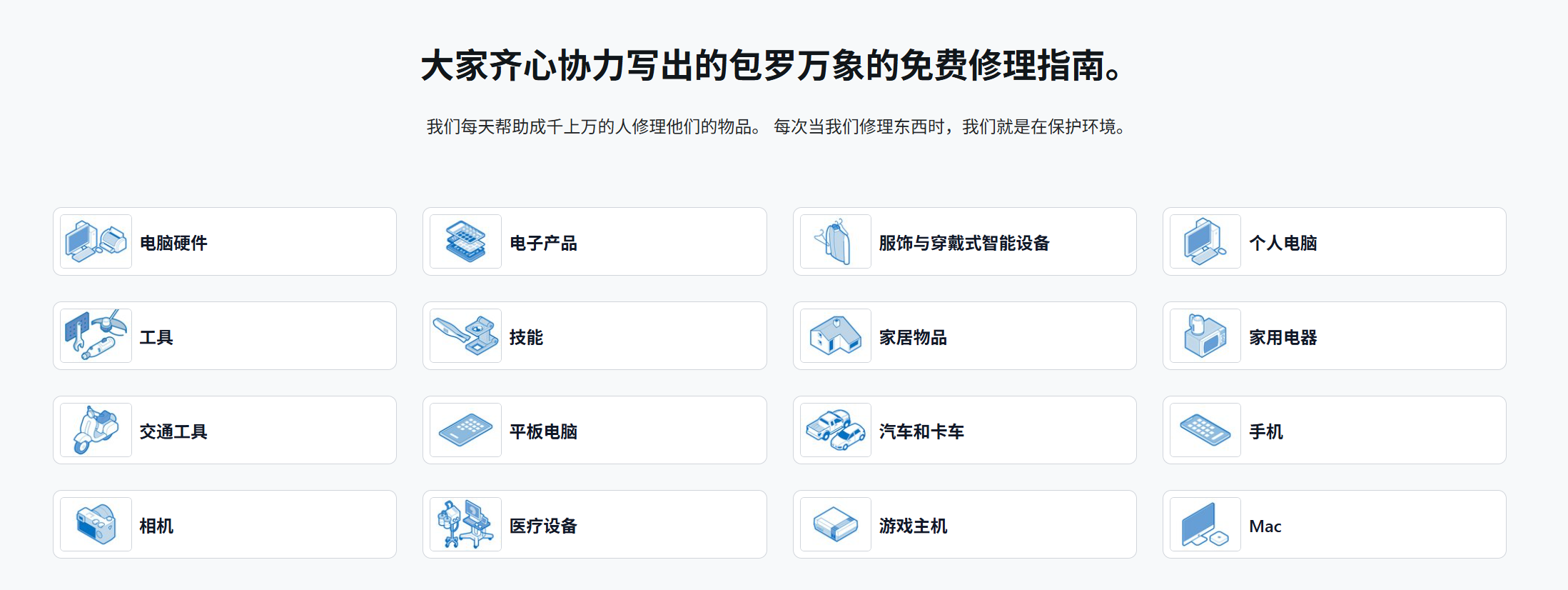Click the 个人电脑 desktop PC icon
This screenshot has height=590, width=1568.
[1205, 241]
